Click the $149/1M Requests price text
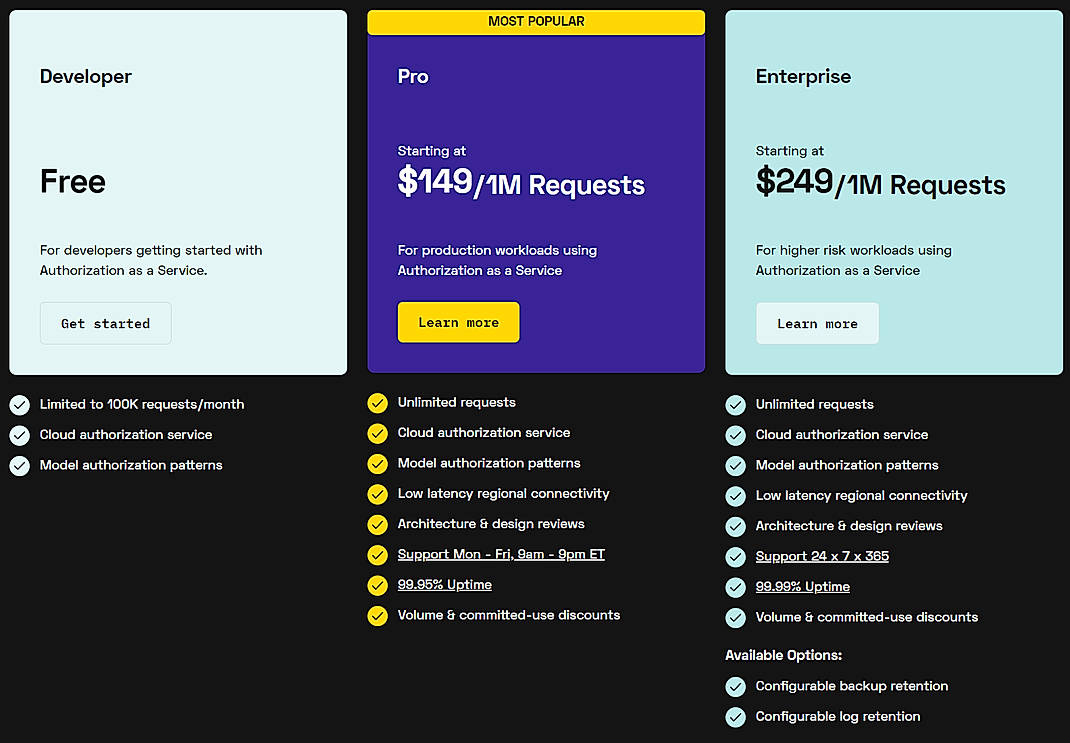This screenshot has height=743, width=1070. coord(521,186)
